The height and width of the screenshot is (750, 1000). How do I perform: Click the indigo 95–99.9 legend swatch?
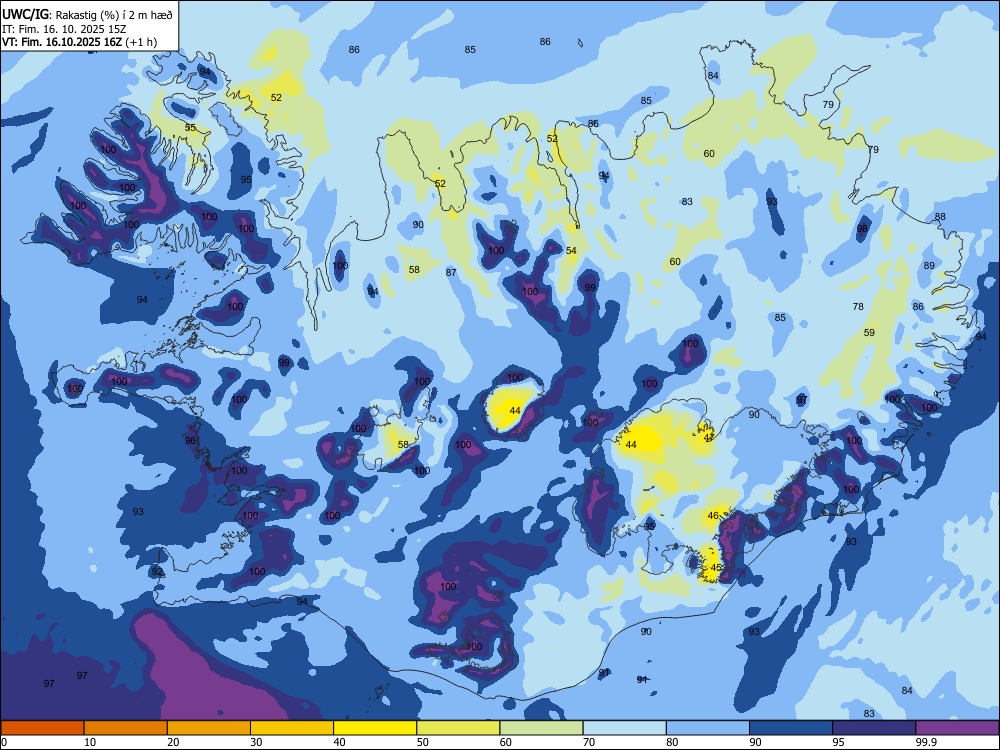tap(874, 728)
